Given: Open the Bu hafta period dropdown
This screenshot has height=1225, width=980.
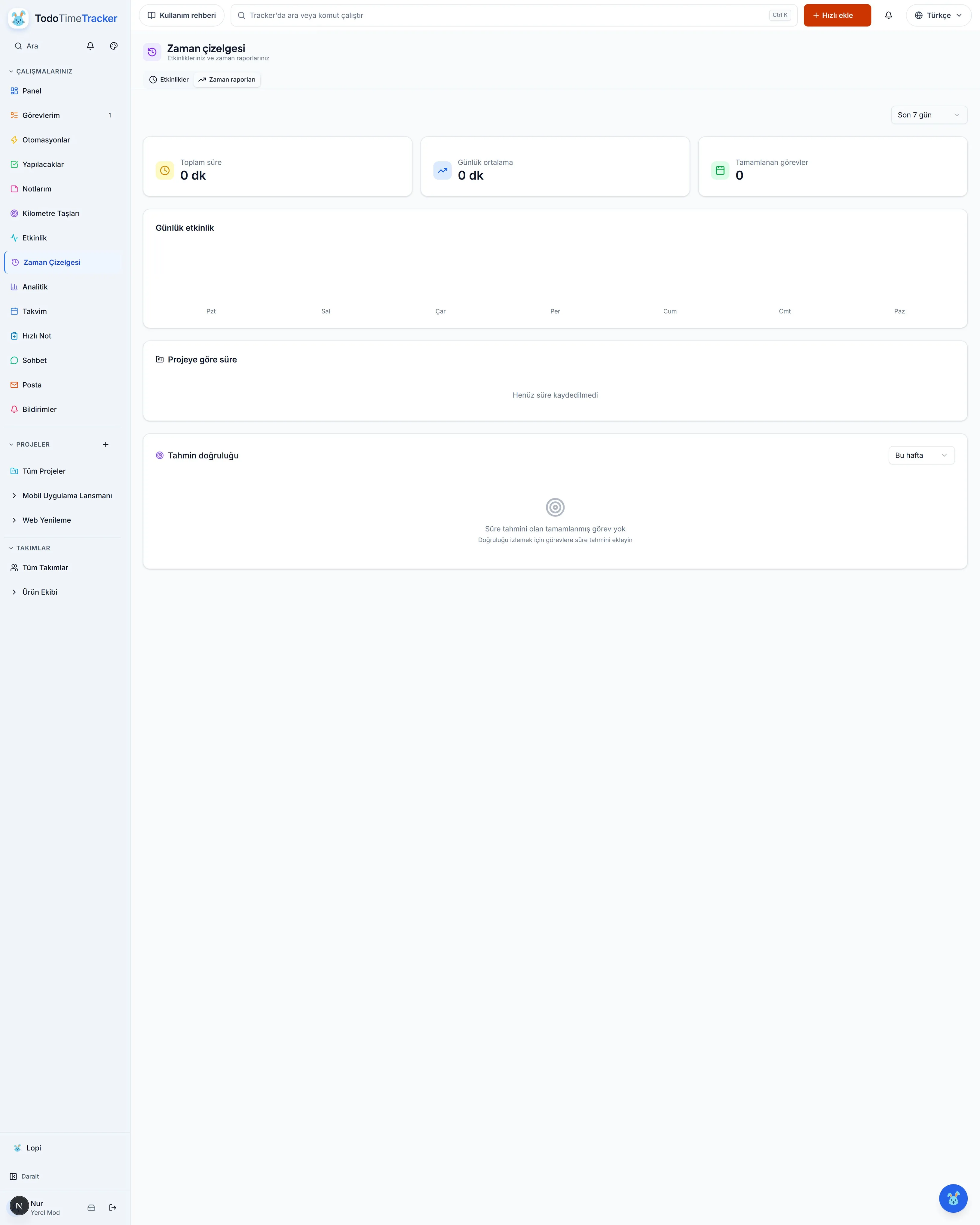Looking at the screenshot, I should (921, 455).
